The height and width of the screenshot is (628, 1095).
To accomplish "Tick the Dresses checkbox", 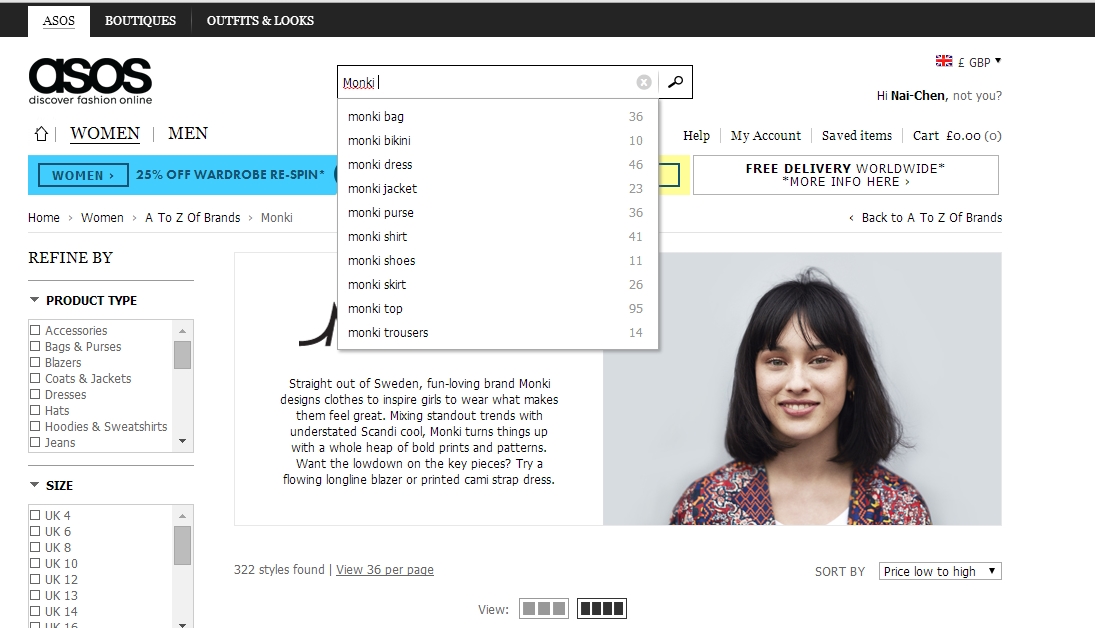I will [x=35, y=394].
